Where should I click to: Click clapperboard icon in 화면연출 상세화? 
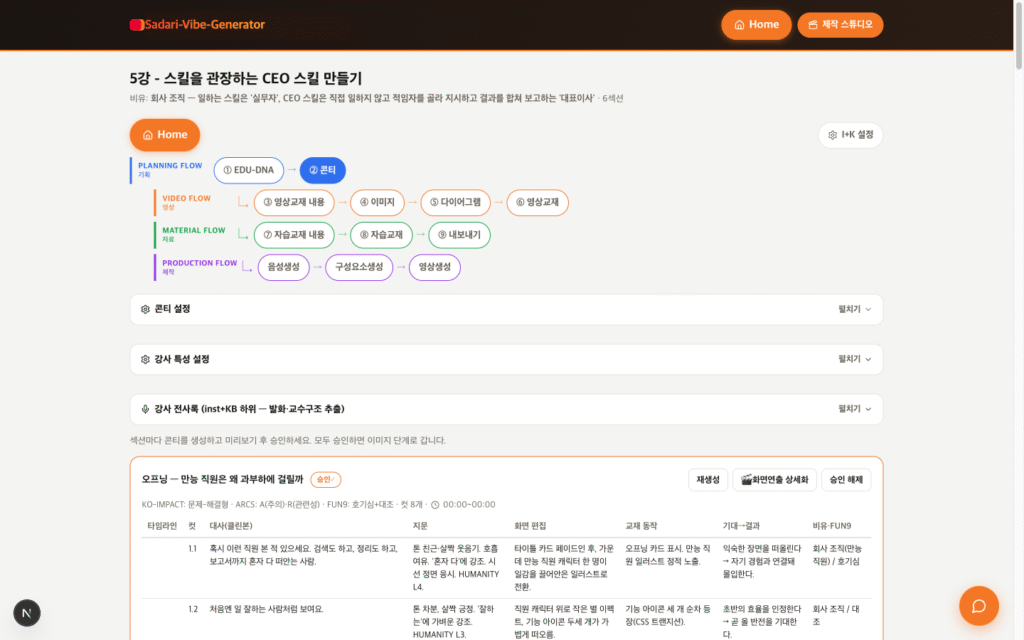746,480
